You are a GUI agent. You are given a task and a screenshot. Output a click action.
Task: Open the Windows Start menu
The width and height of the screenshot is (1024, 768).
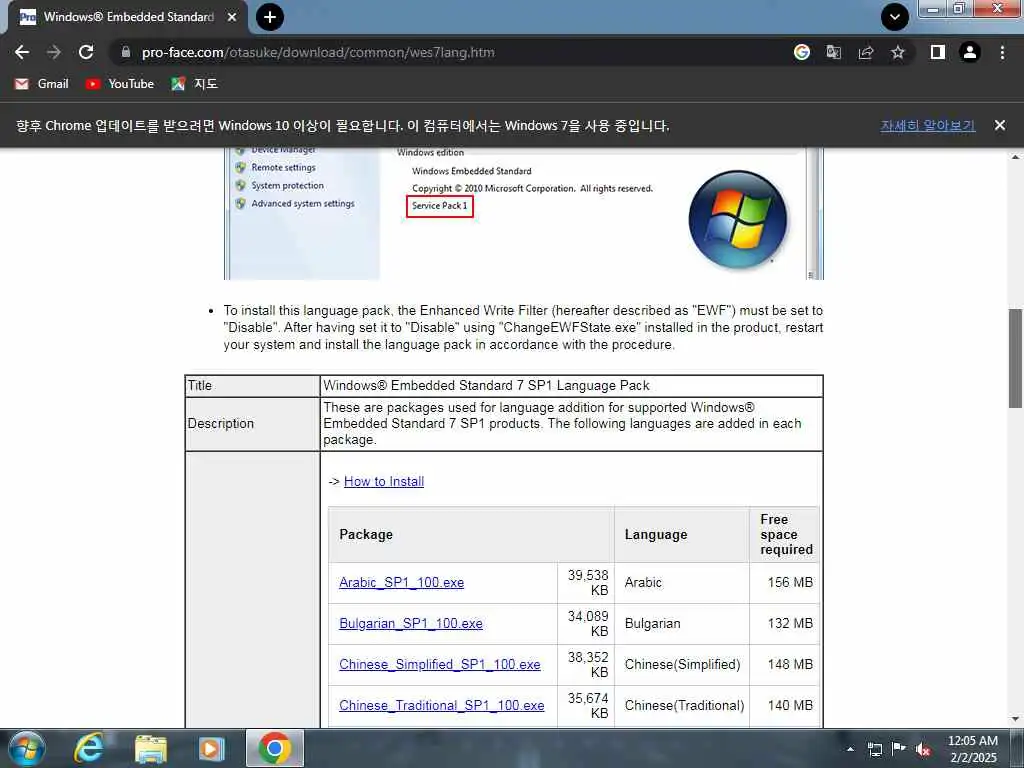click(27, 748)
